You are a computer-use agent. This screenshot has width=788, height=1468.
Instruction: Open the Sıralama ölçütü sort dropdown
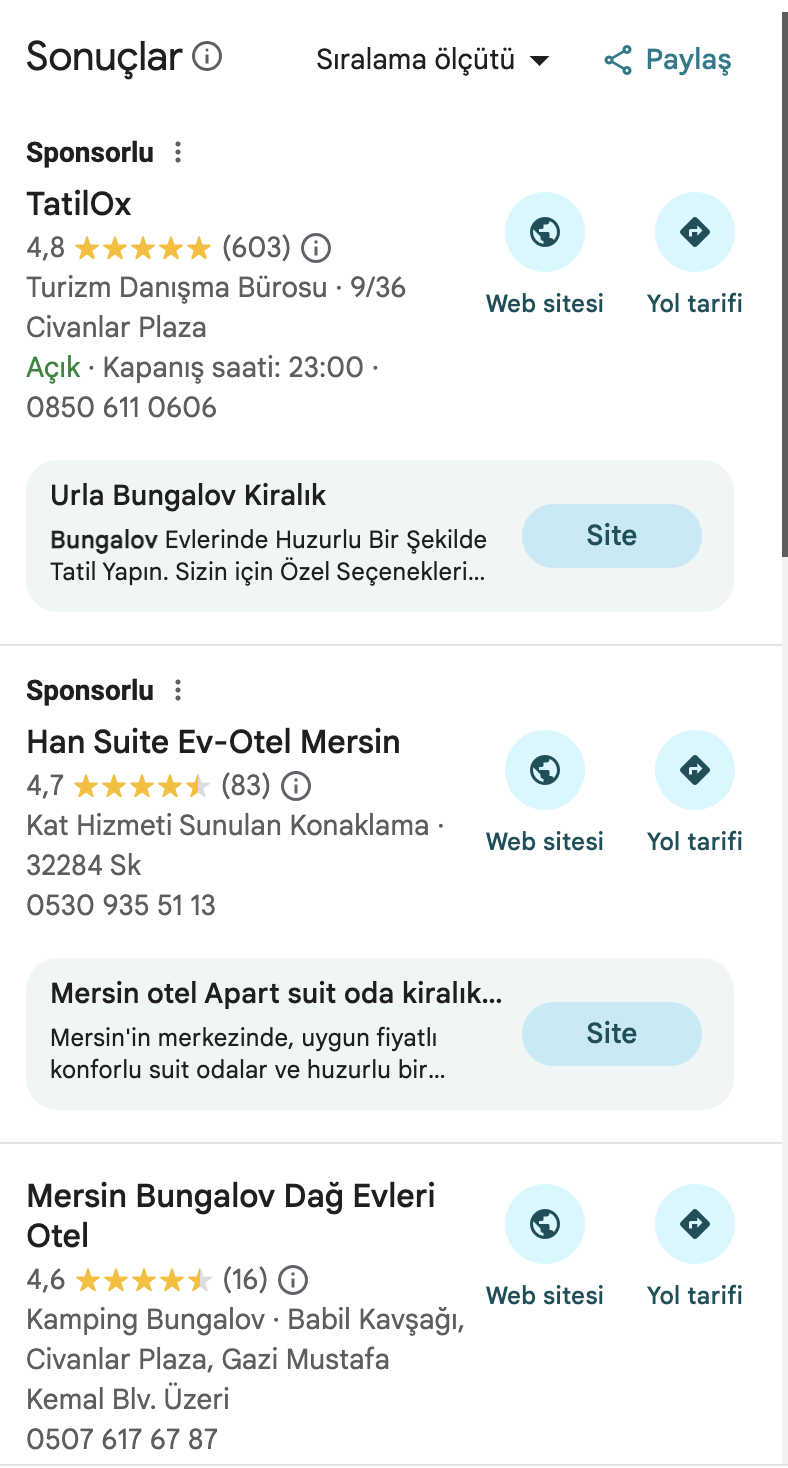pos(432,60)
